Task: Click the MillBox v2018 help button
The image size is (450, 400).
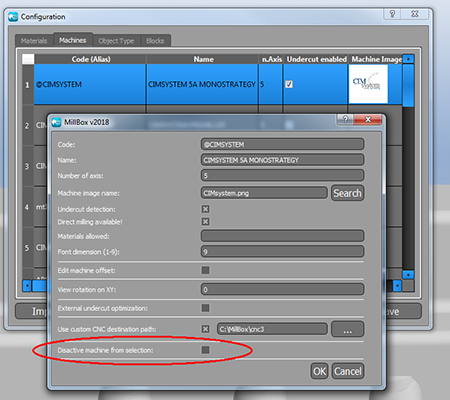Action: (345, 119)
